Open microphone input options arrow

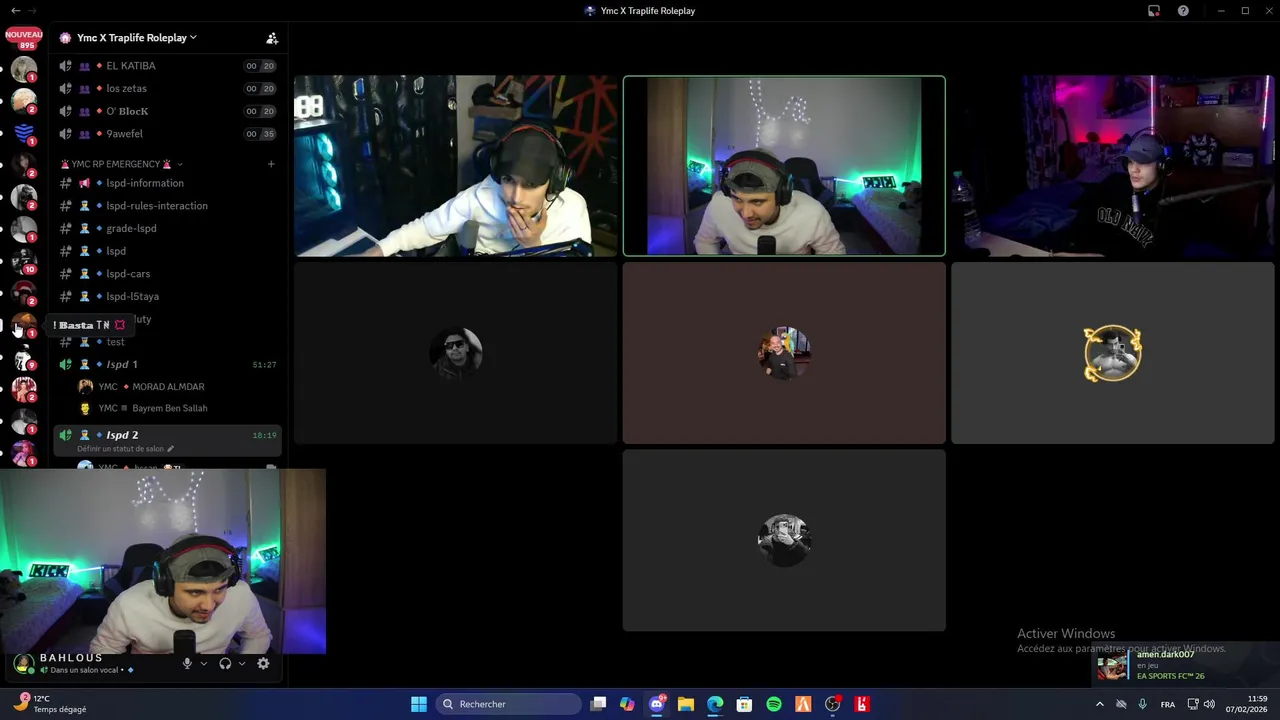pos(204,664)
